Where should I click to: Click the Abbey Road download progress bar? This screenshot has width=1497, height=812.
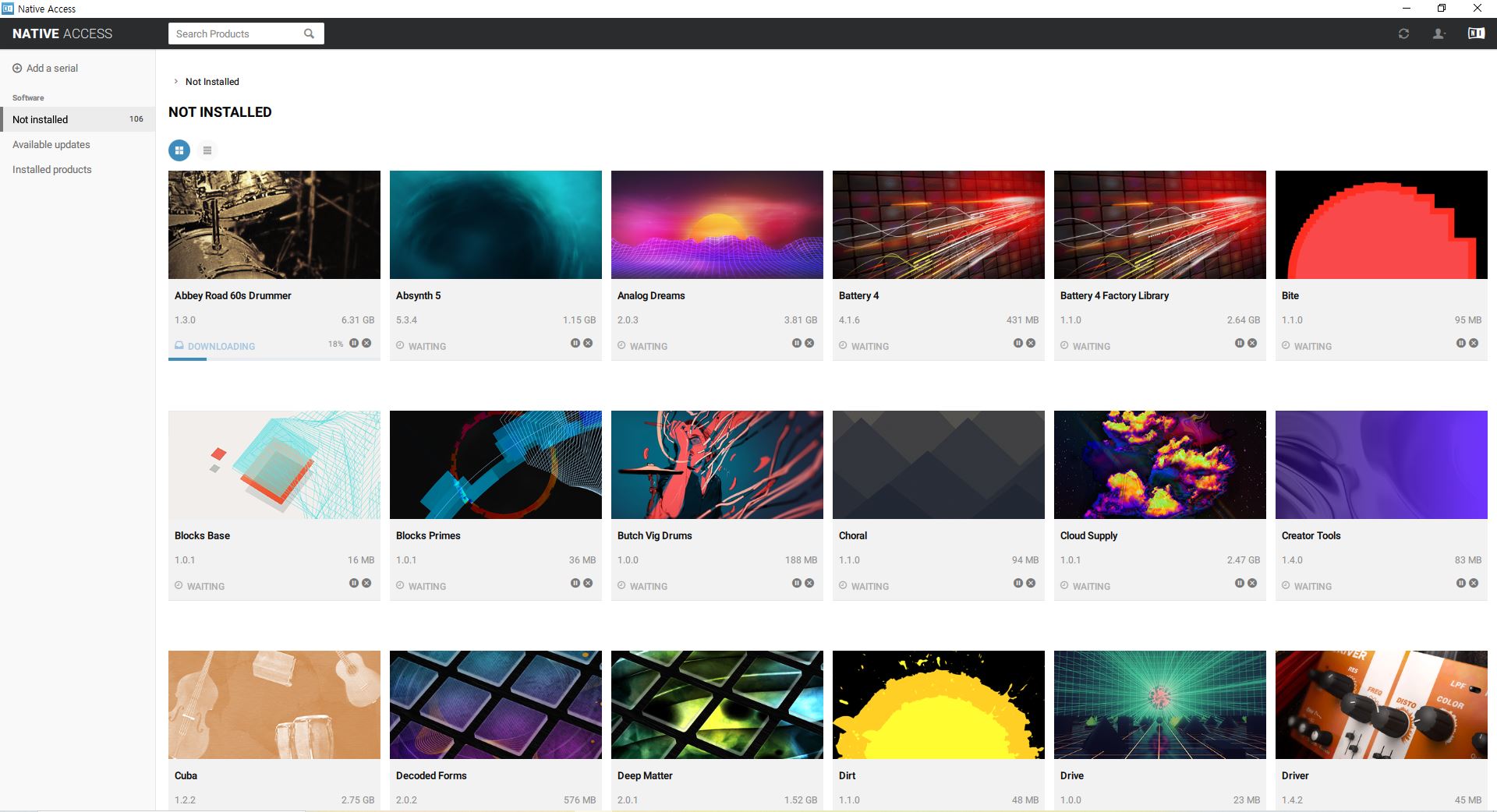[x=274, y=358]
